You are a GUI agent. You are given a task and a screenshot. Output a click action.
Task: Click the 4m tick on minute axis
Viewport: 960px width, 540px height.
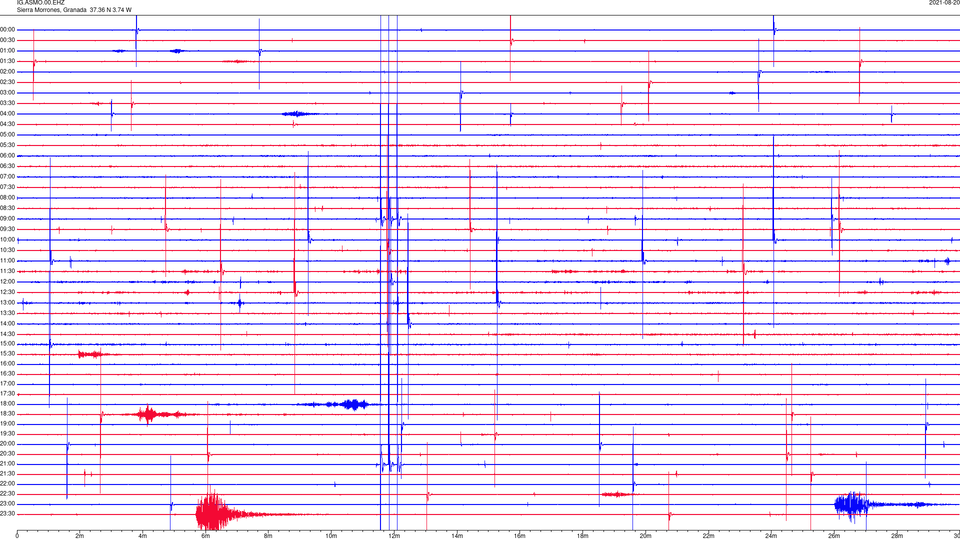143,536
